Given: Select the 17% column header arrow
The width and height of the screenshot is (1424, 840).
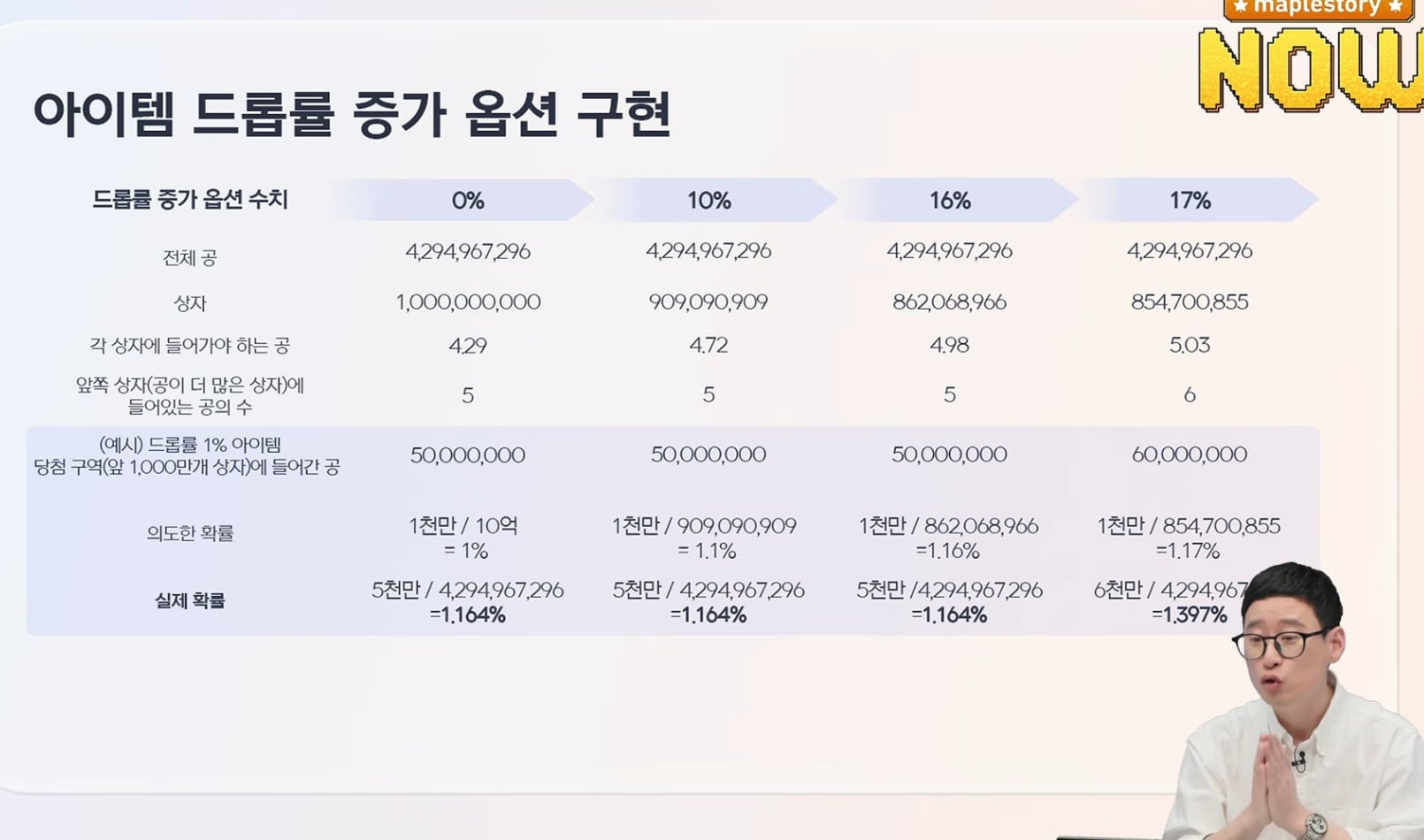Looking at the screenshot, I should (x=1195, y=200).
